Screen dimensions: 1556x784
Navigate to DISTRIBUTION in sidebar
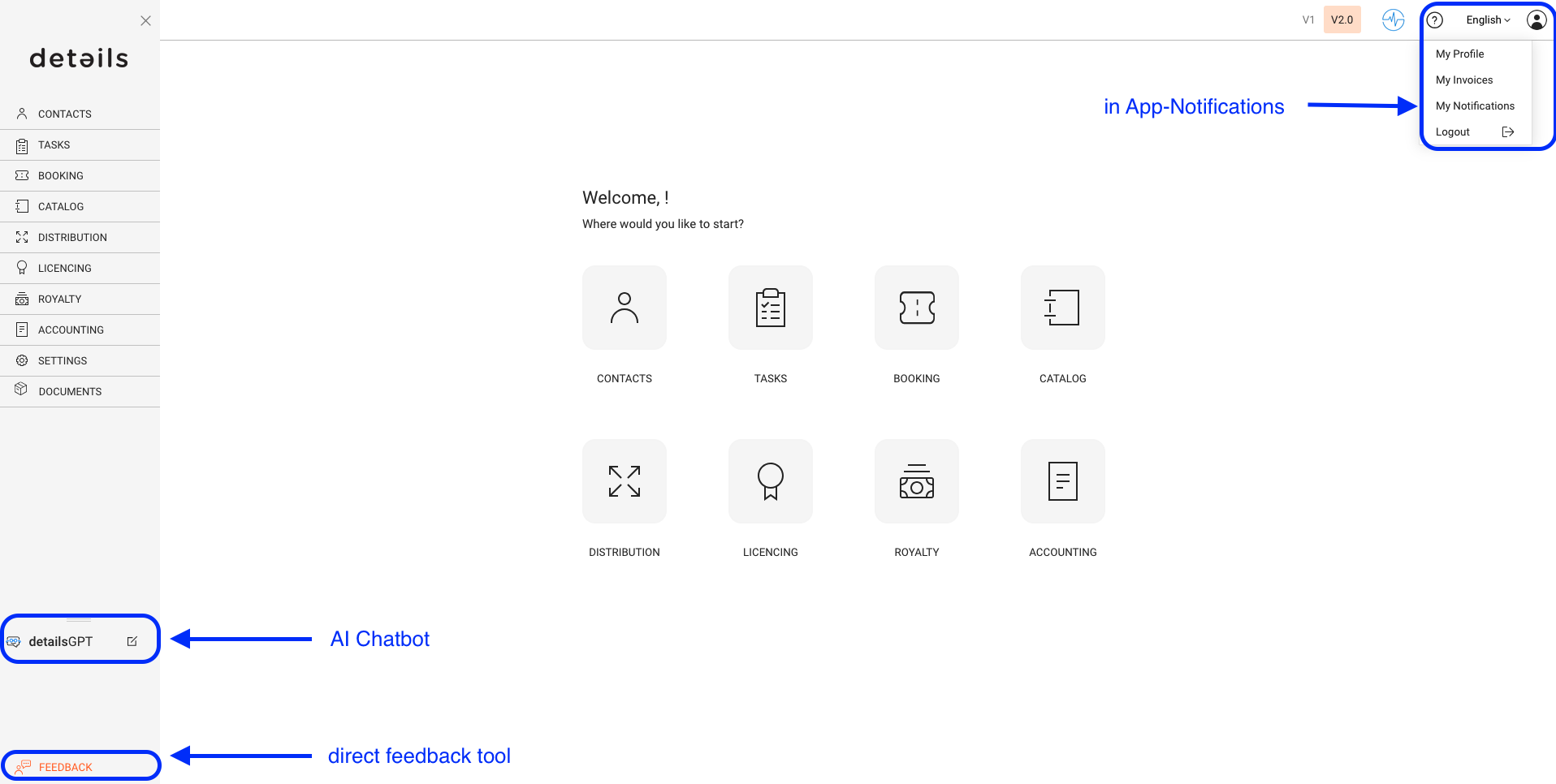tap(80, 238)
